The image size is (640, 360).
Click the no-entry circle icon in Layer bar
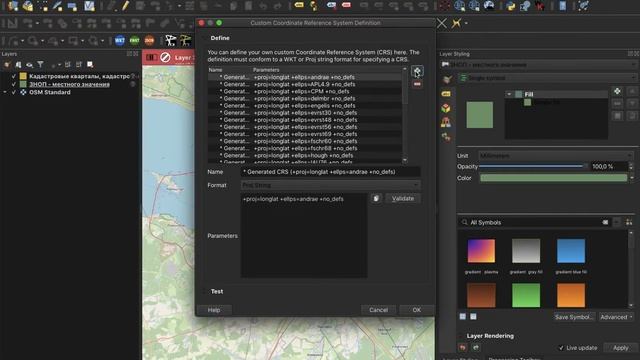tap(165, 58)
